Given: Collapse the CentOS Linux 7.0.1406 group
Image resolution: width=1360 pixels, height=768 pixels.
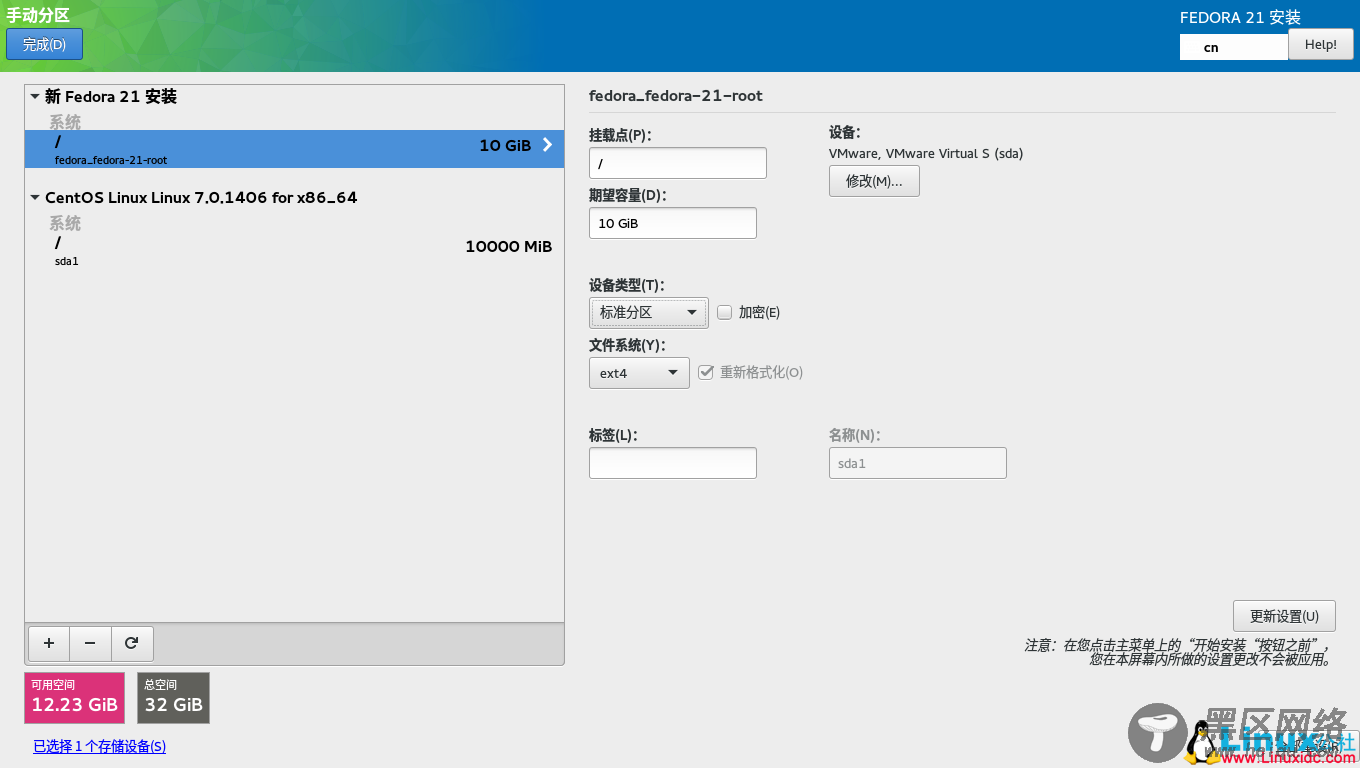Looking at the screenshot, I should [36, 198].
